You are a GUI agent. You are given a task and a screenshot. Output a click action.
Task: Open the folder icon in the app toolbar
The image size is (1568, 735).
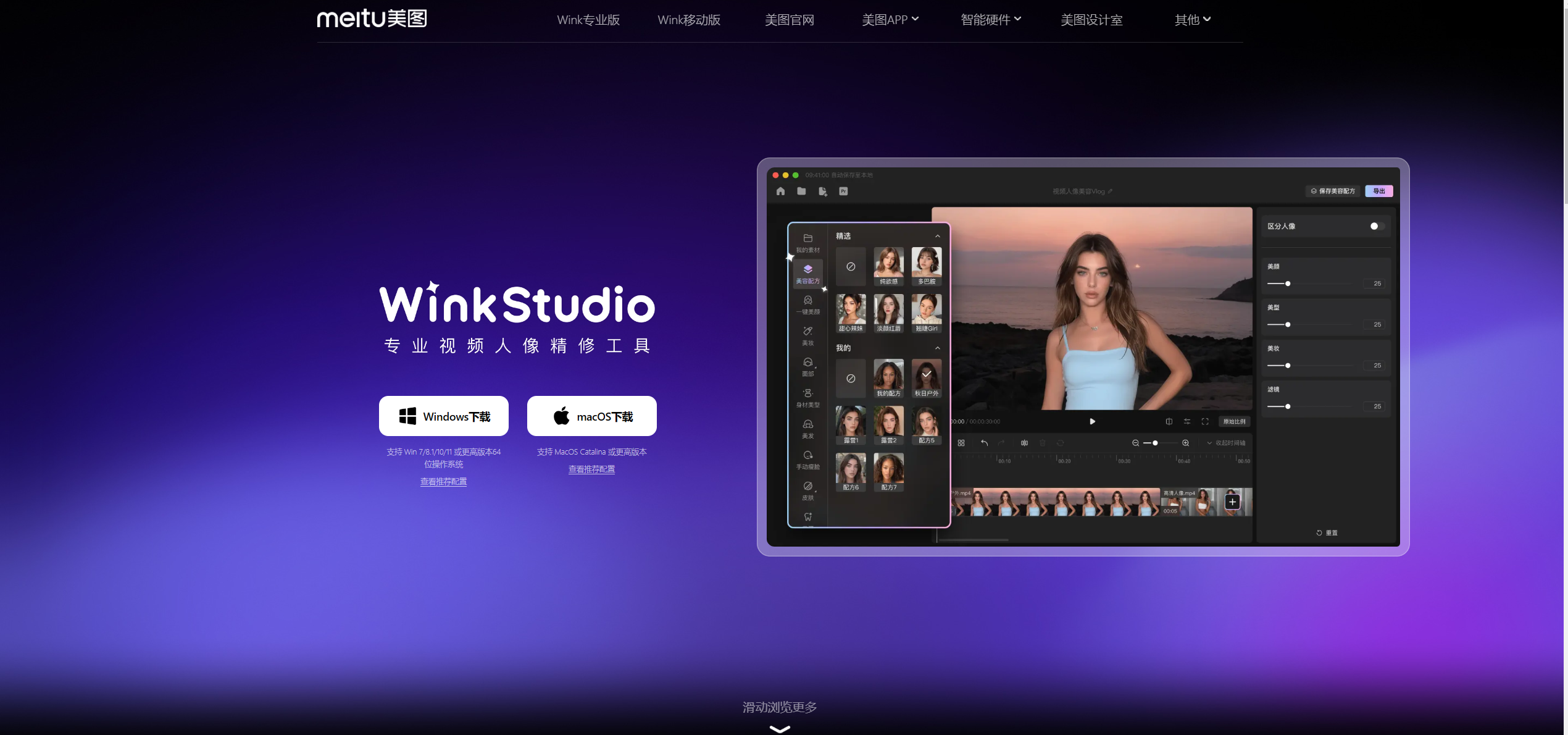click(x=801, y=191)
